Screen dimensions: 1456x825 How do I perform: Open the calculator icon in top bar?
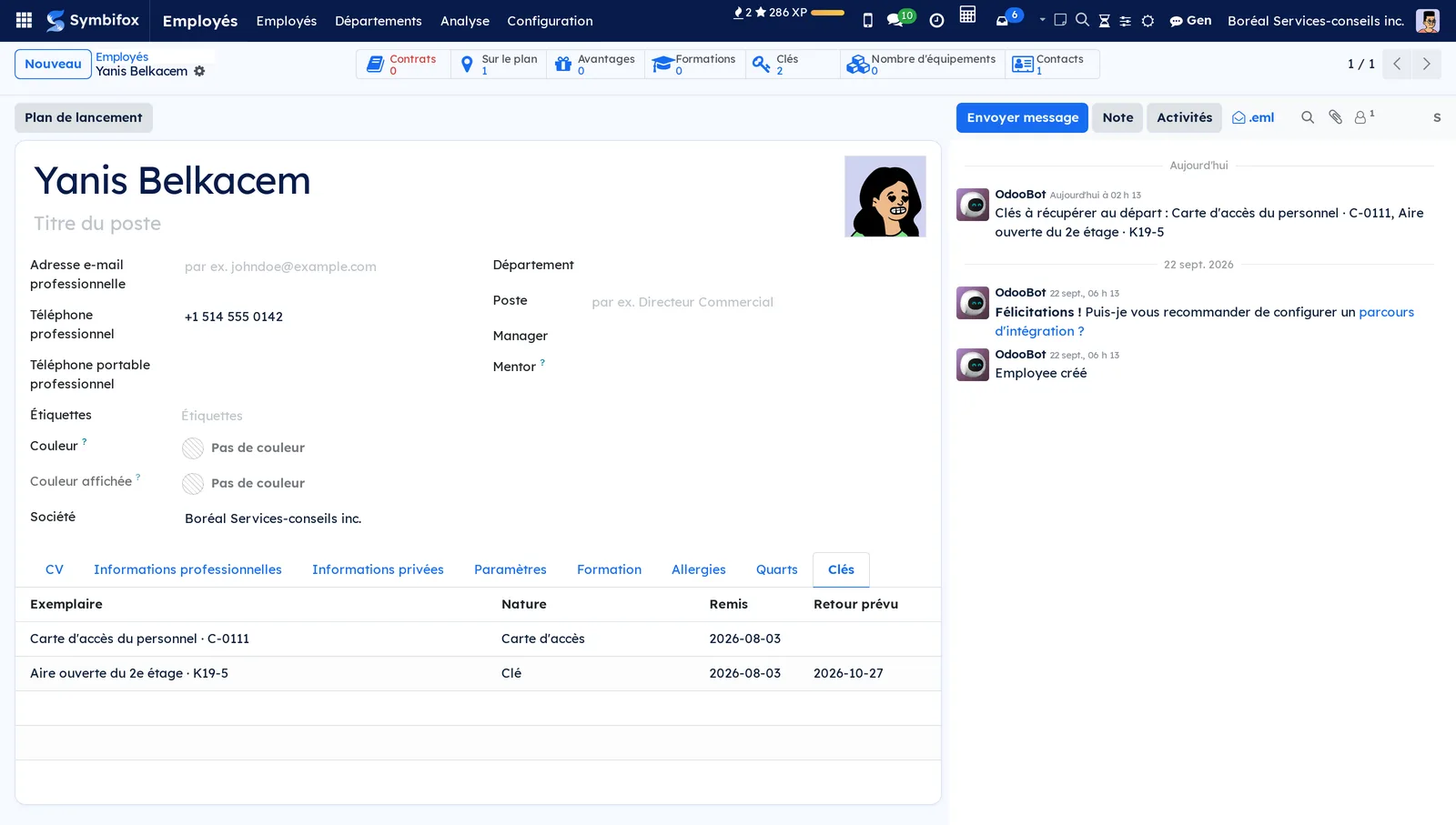coord(967,15)
